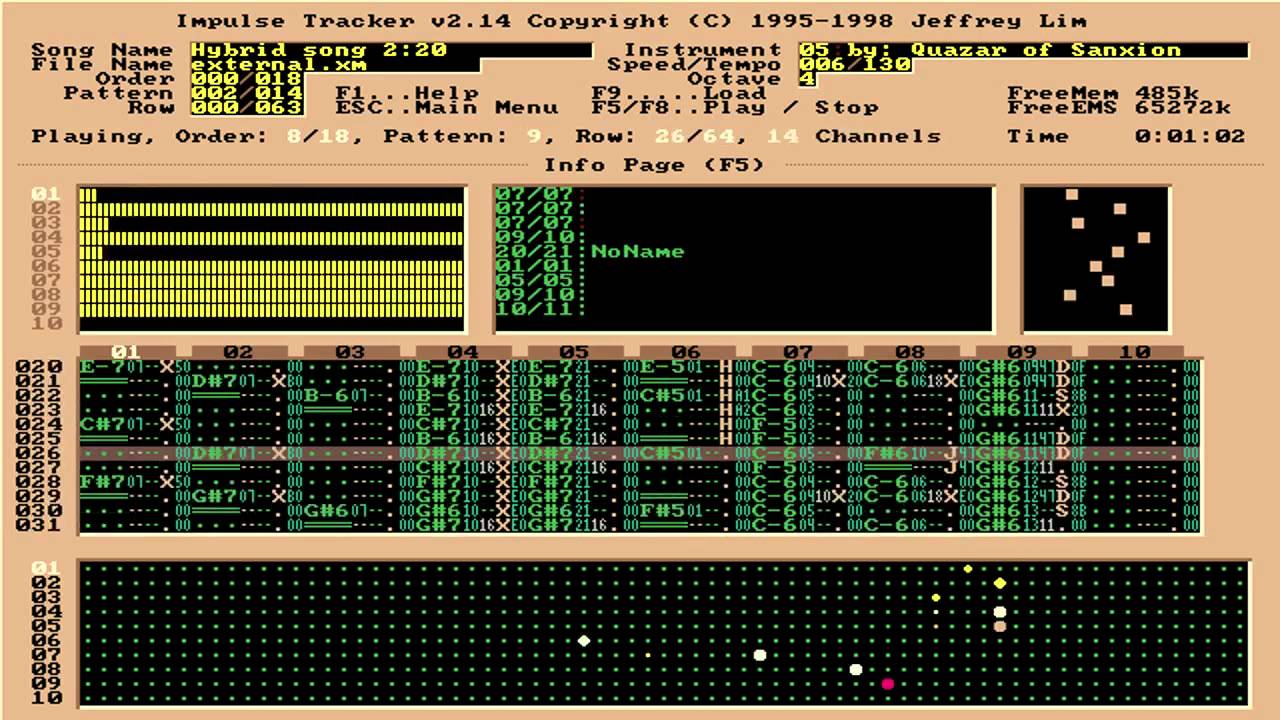Click note "G#7" in row 029, channel 02
The height and width of the screenshot is (720, 1280).
215,496
